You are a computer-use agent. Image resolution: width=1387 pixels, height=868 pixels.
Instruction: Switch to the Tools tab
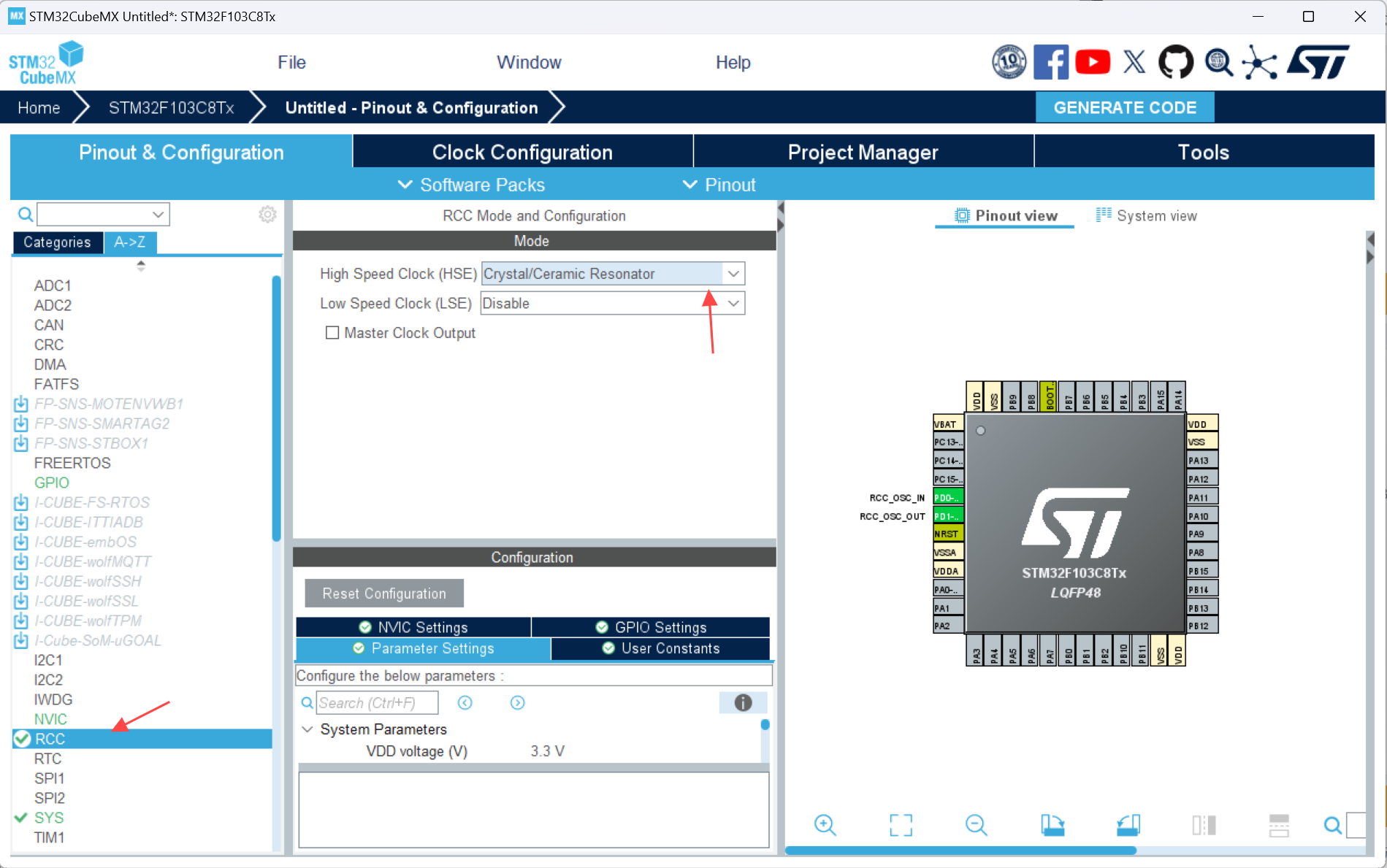(1204, 152)
